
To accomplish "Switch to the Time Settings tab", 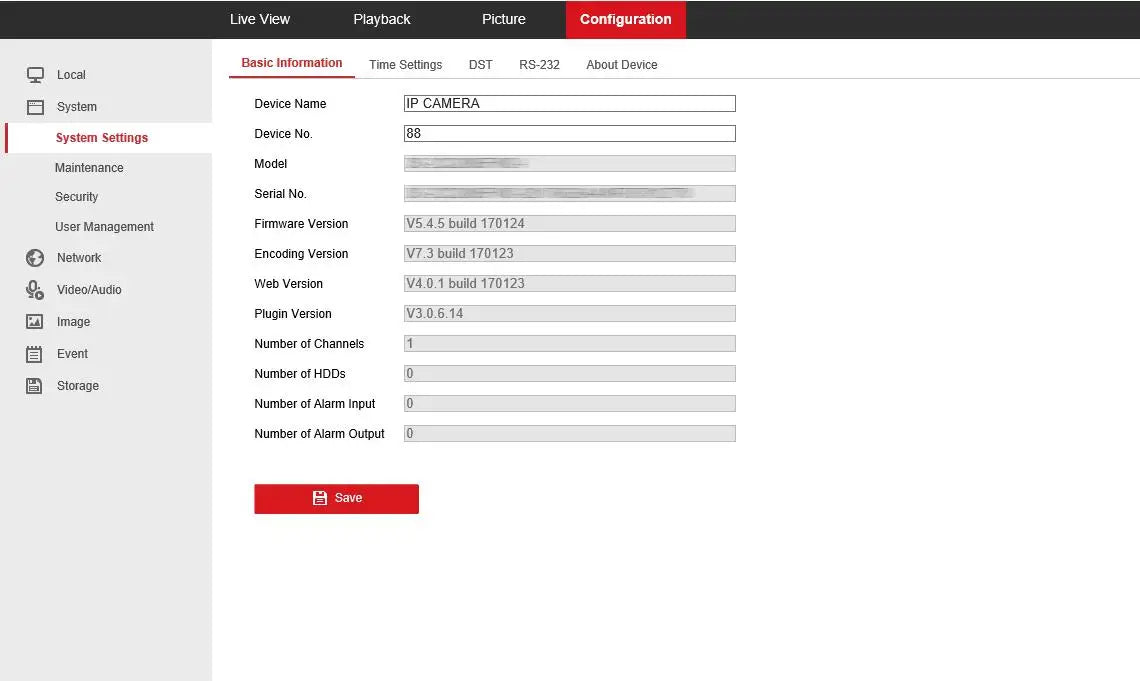I will tap(405, 64).
